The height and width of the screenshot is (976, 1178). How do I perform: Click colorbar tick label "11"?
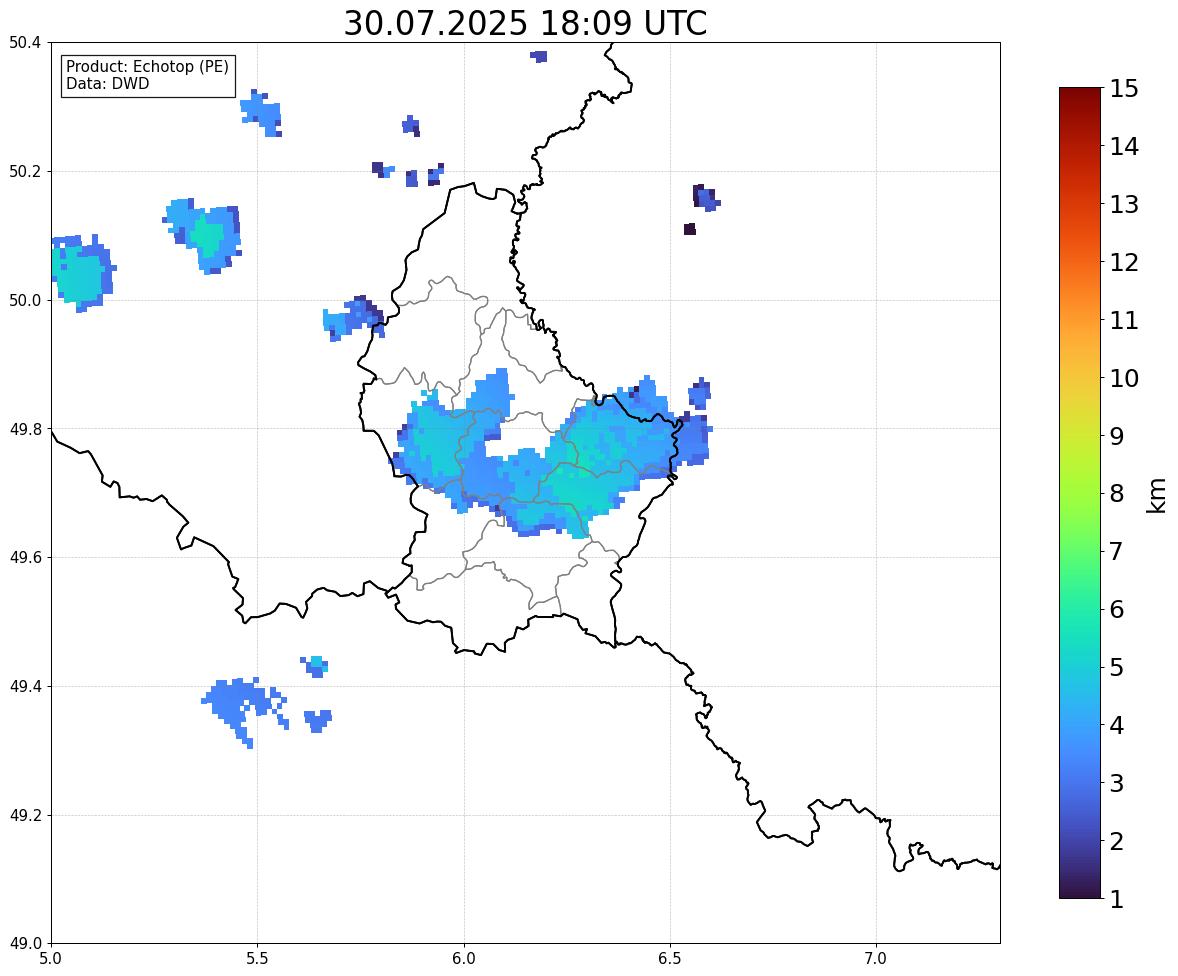point(1124,320)
